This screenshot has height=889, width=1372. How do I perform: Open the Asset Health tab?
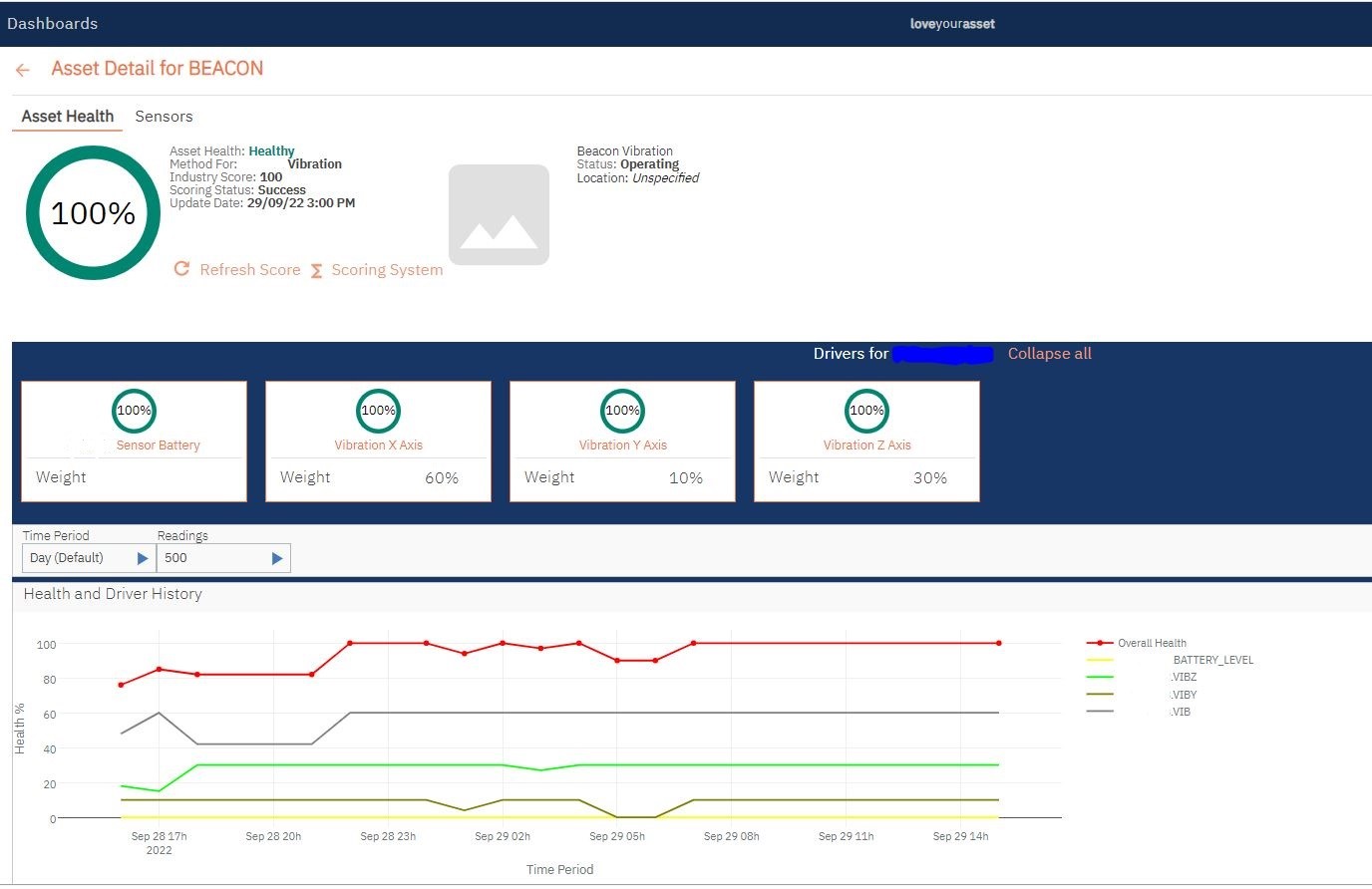[x=68, y=116]
